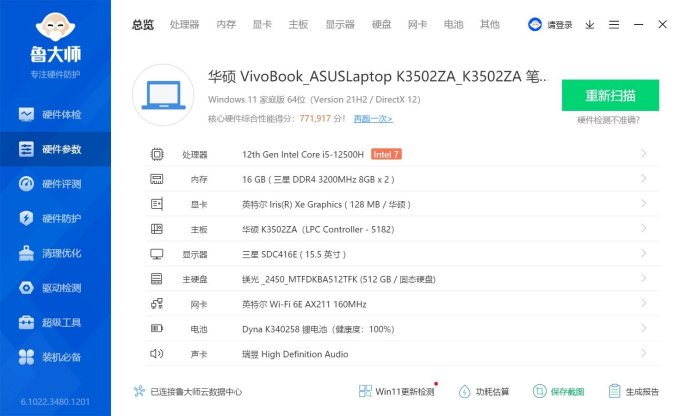Click the 12th Gen Intel Core i5-12500H text
The width and height of the screenshot is (680, 416).
[x=303, y=154]
